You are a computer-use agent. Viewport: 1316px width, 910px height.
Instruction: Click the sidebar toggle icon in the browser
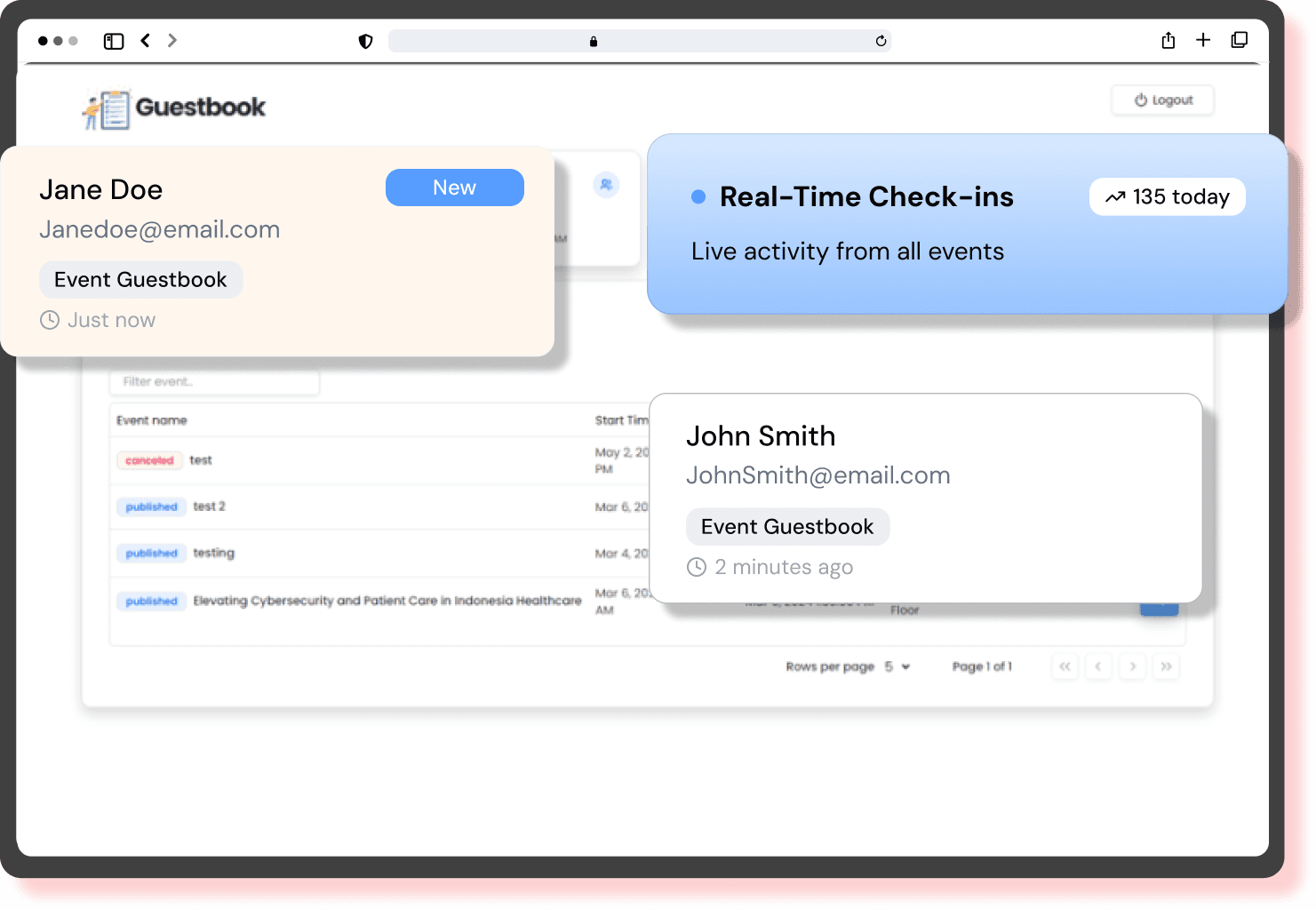(x=113, y=40)
